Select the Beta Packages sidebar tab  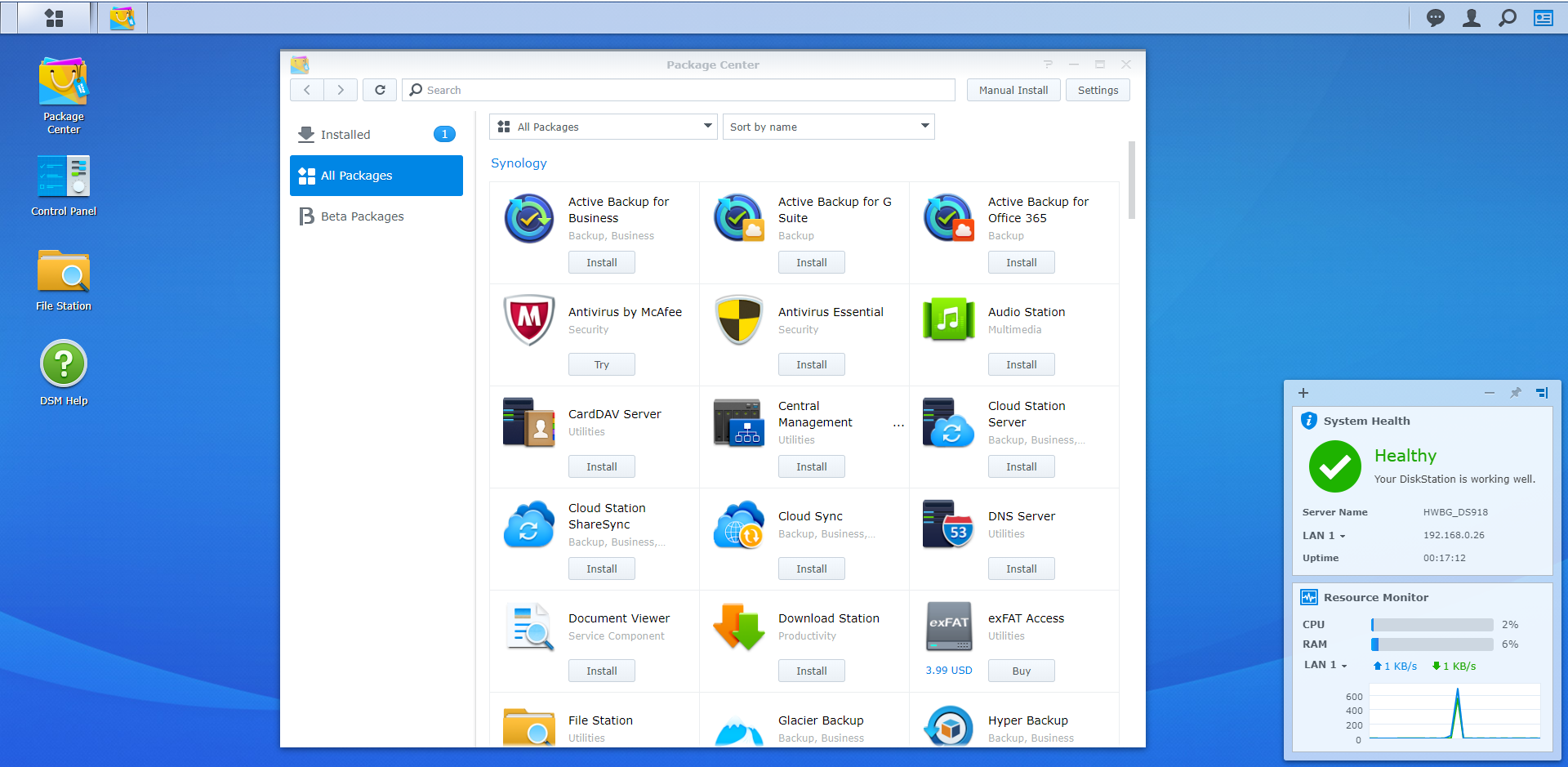(x=376, y=216)
